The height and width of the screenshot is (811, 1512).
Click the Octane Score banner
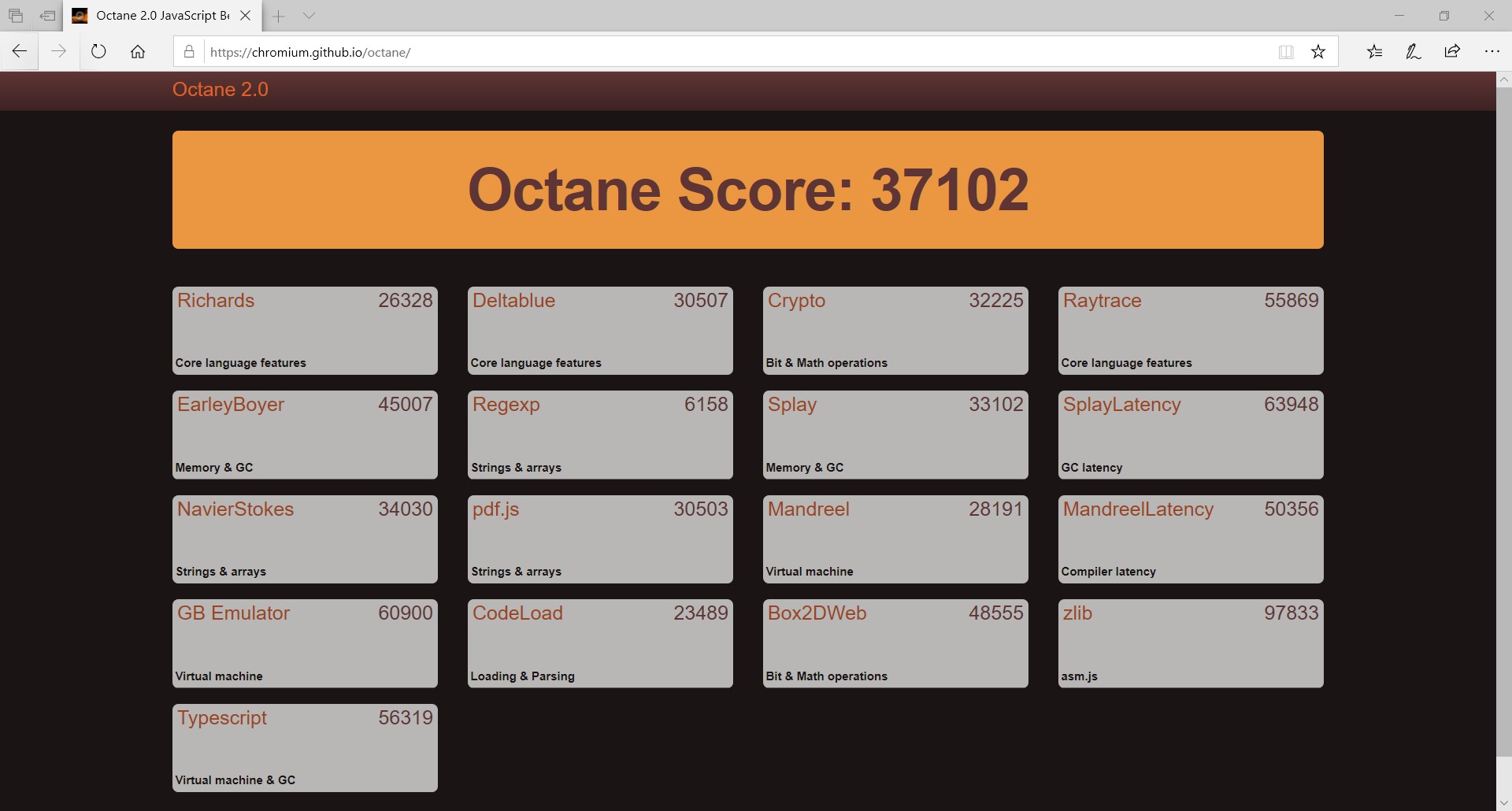coord(748,190)
